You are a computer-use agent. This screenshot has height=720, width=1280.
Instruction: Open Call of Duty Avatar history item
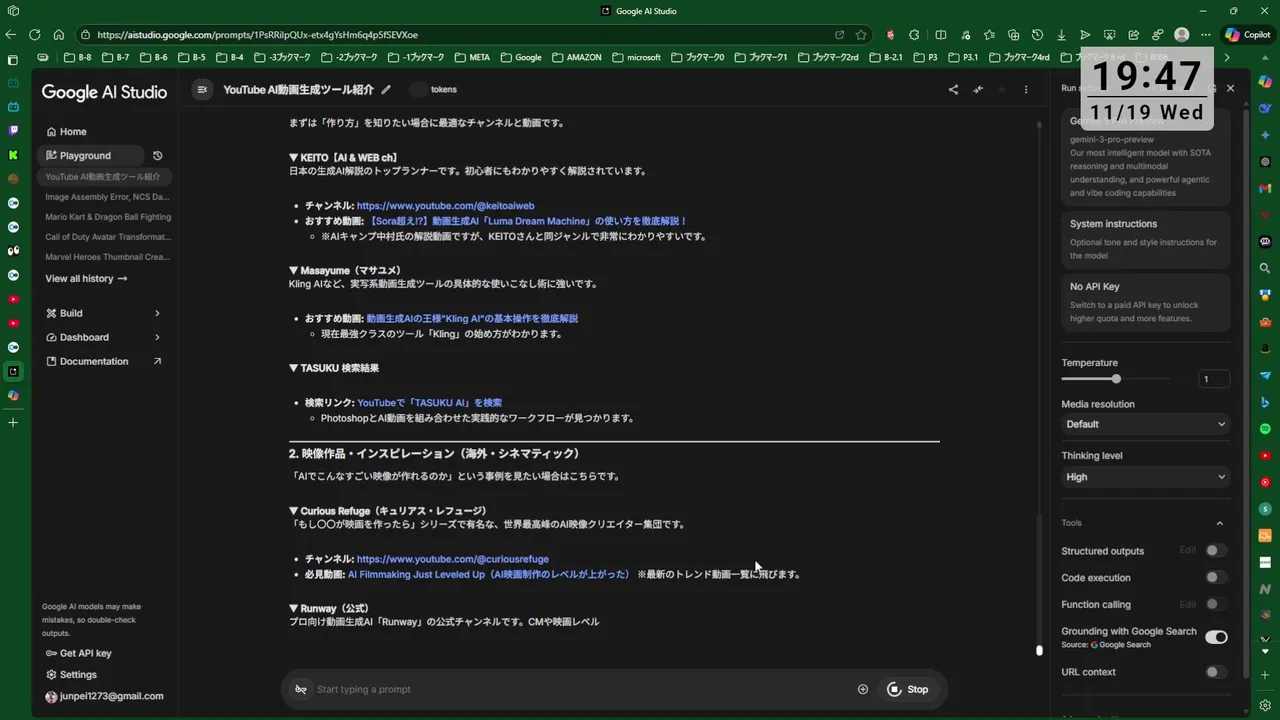tap(107, 237)
